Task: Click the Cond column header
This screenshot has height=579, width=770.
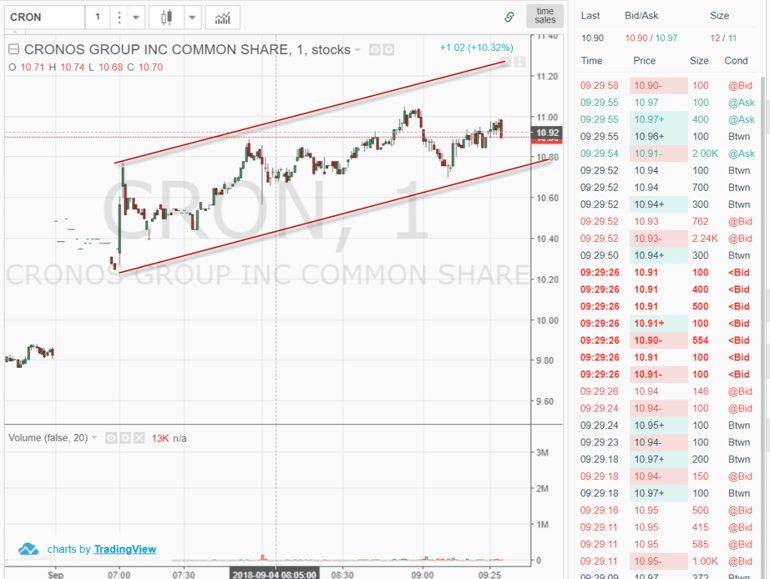Action: click(x=736, y=61)
